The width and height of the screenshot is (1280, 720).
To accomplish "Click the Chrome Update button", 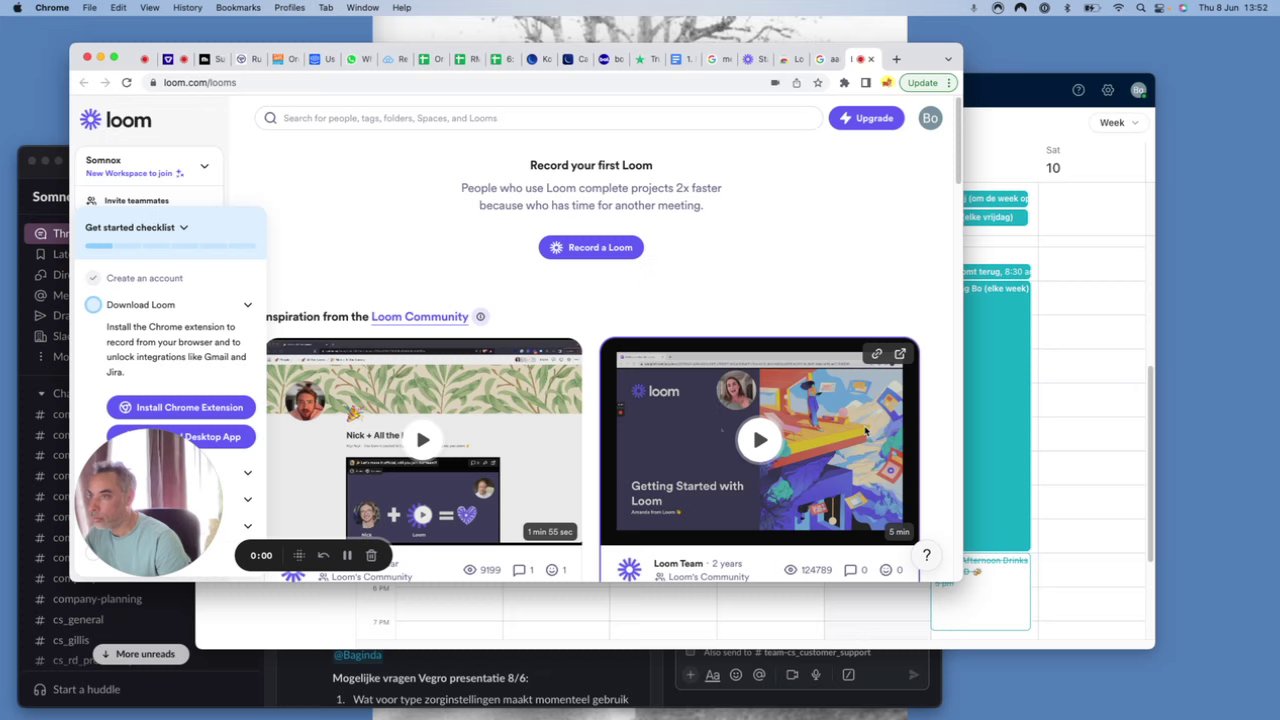I will click(x=928, y=83).
